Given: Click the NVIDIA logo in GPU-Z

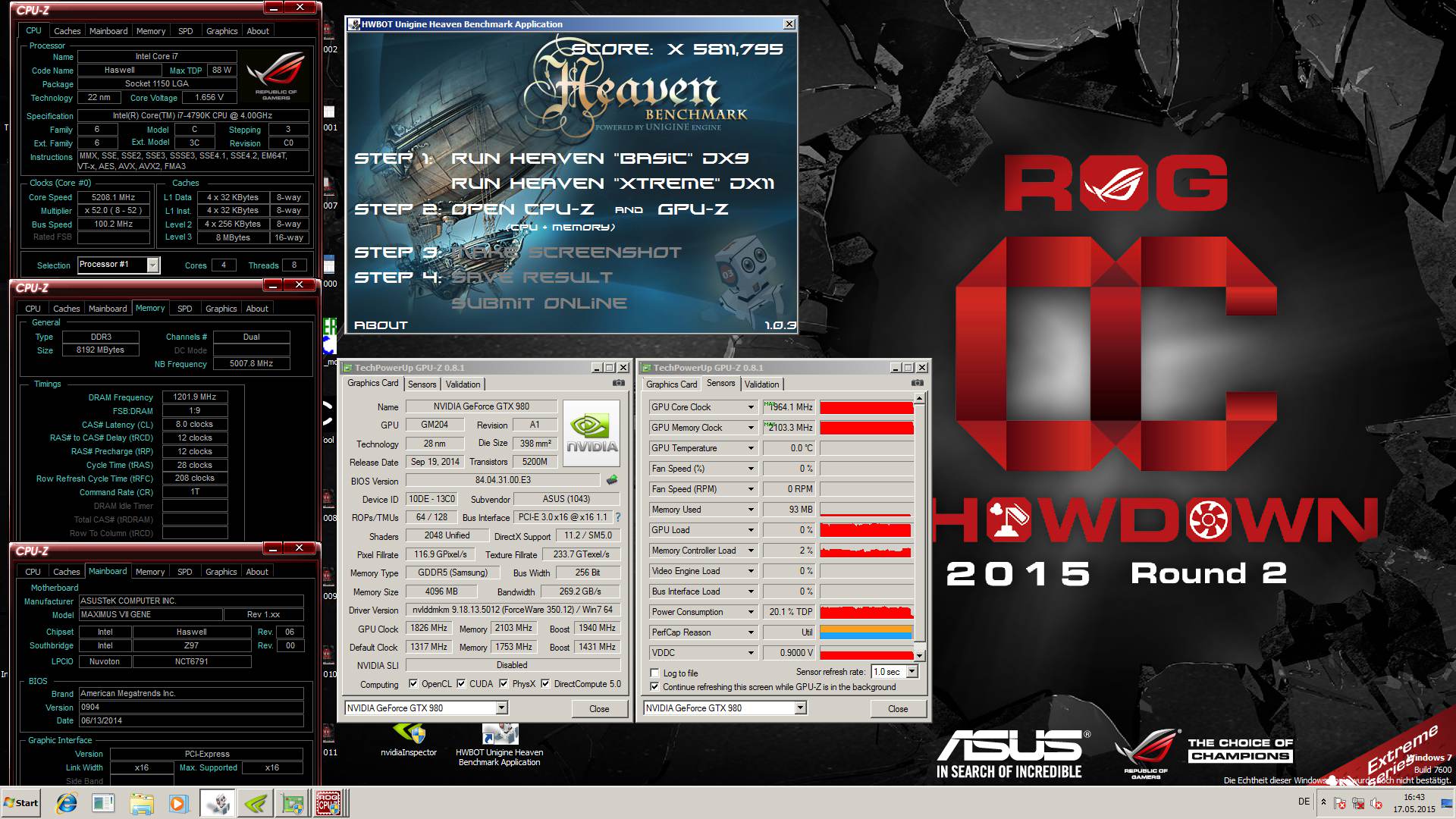Looking at the screenshot, I should pyautogui.click(x=591, y=433).
